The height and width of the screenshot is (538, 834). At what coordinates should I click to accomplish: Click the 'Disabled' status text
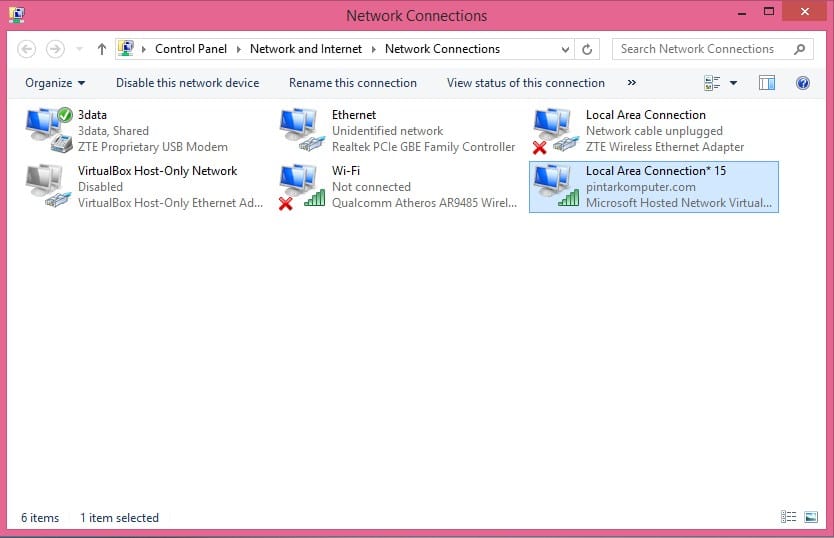click(100, 187)
